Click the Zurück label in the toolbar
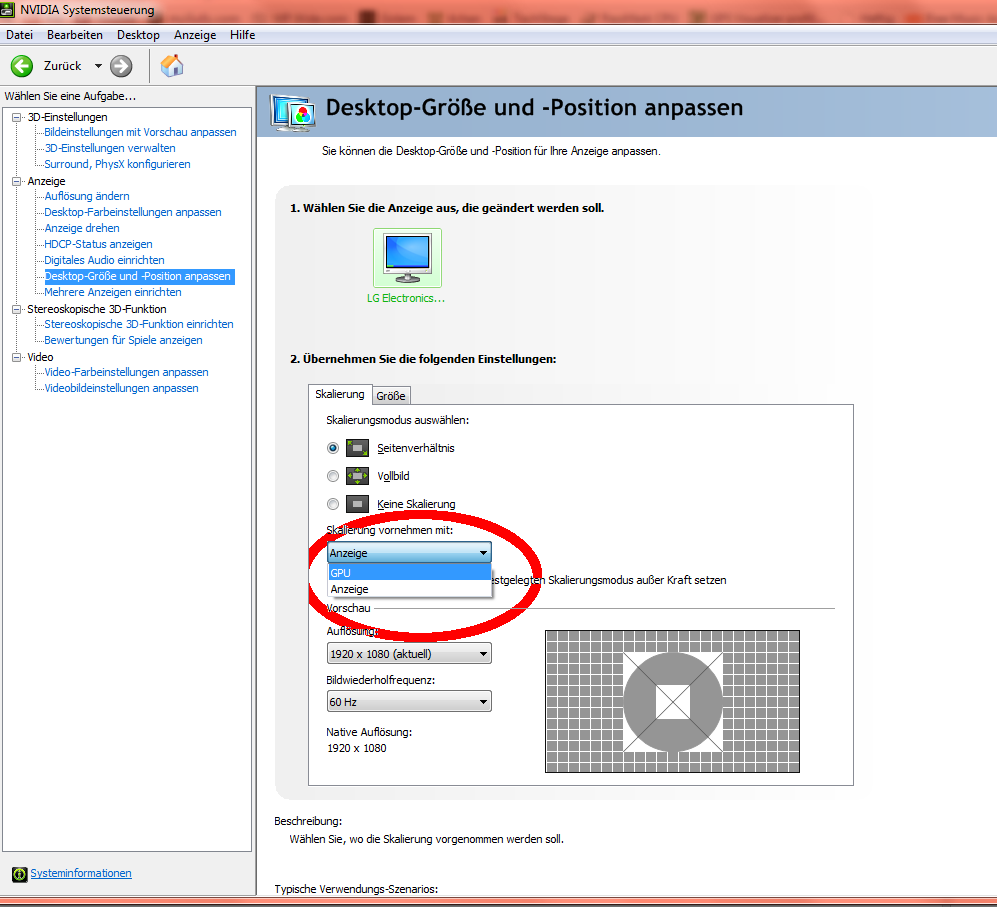 coord(62,66)
